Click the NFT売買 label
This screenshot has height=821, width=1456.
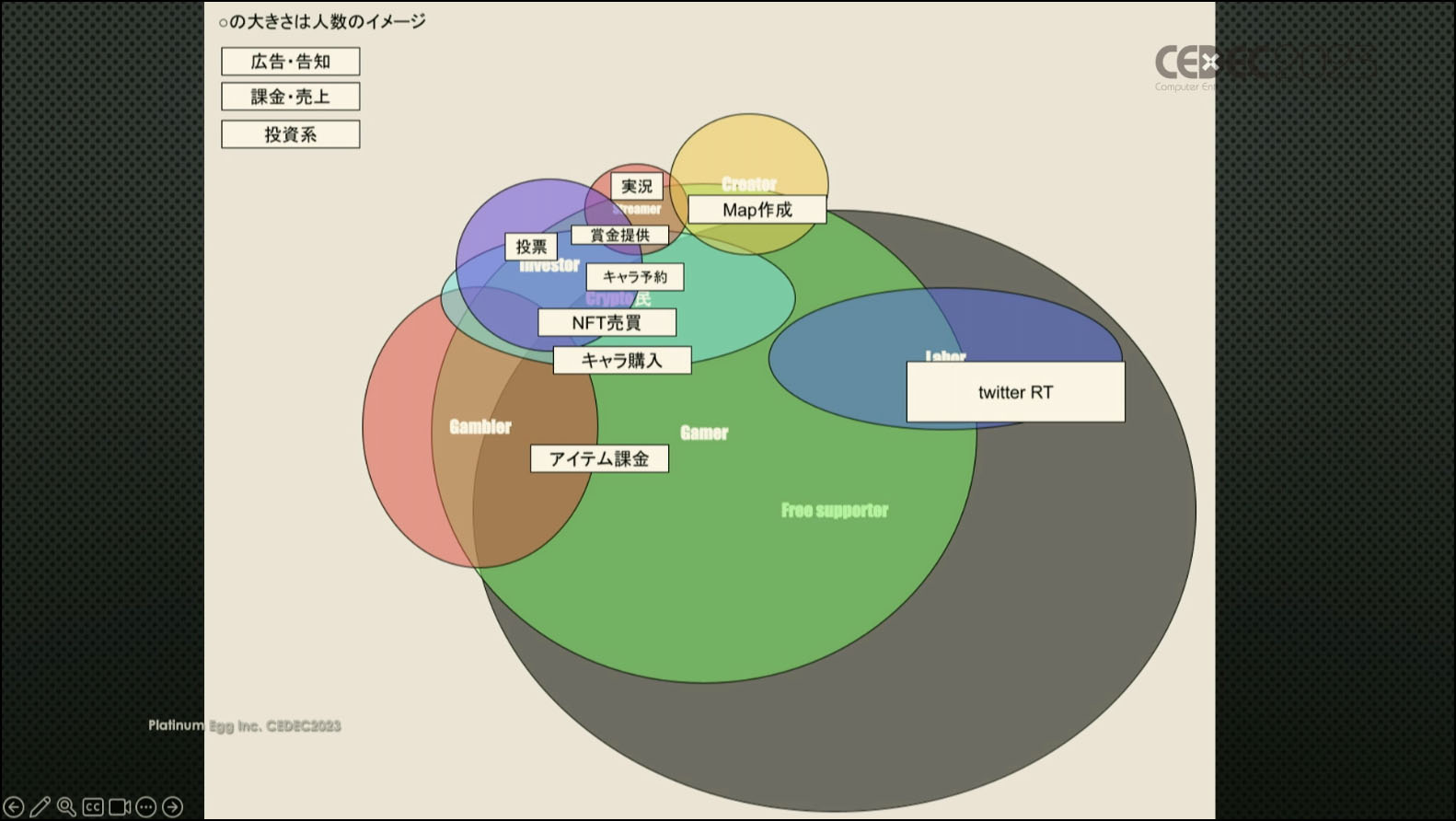[607, 323]
